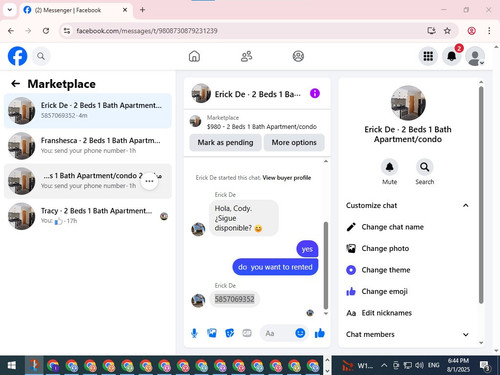Go back in browser history
This screenshot has height=375, width=500.
tap(11, 31)
